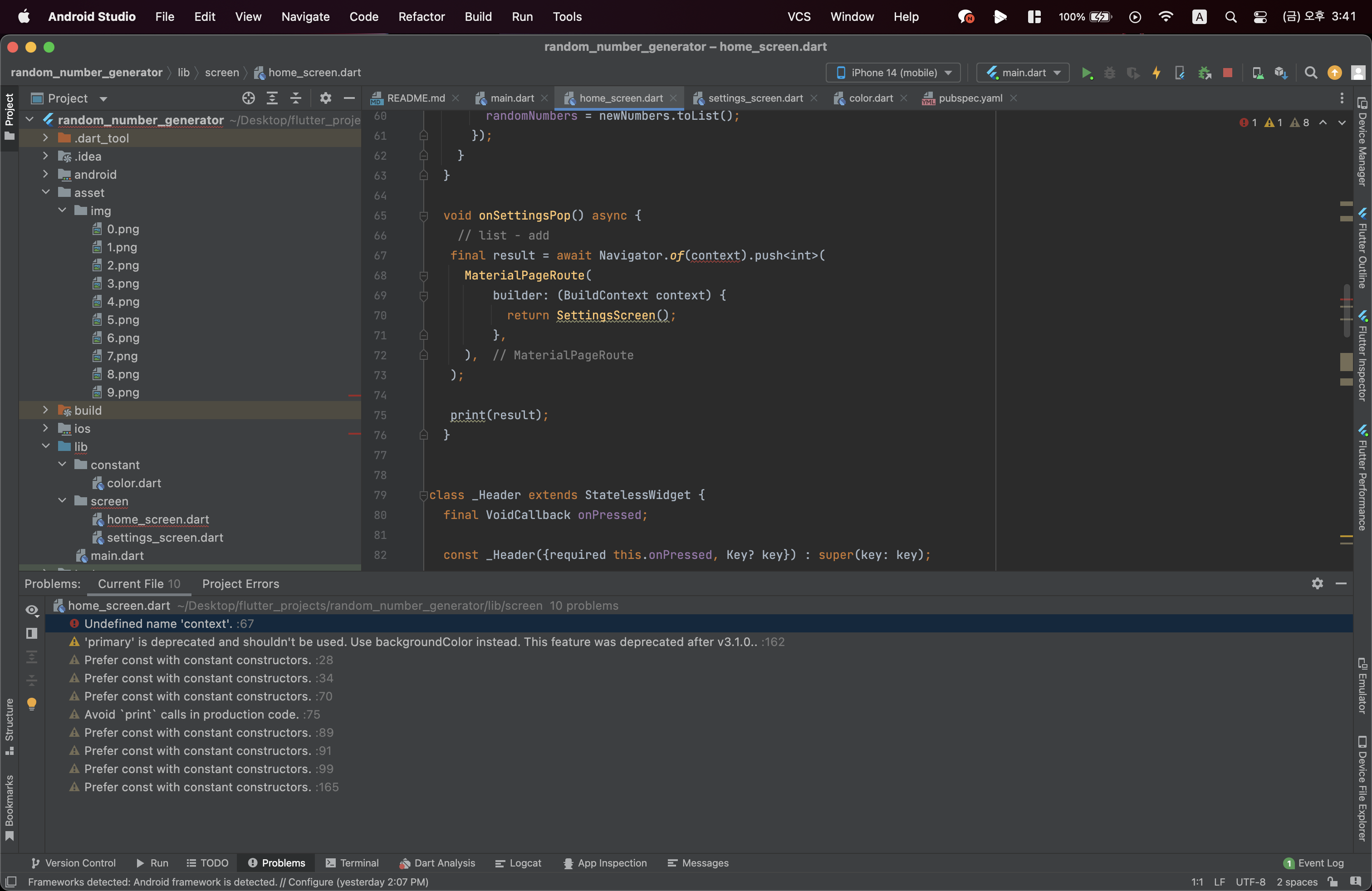The image size is (1372, 891).
Task: Open main.dart run configuration dropdown
Action: tap(1023, 73)
